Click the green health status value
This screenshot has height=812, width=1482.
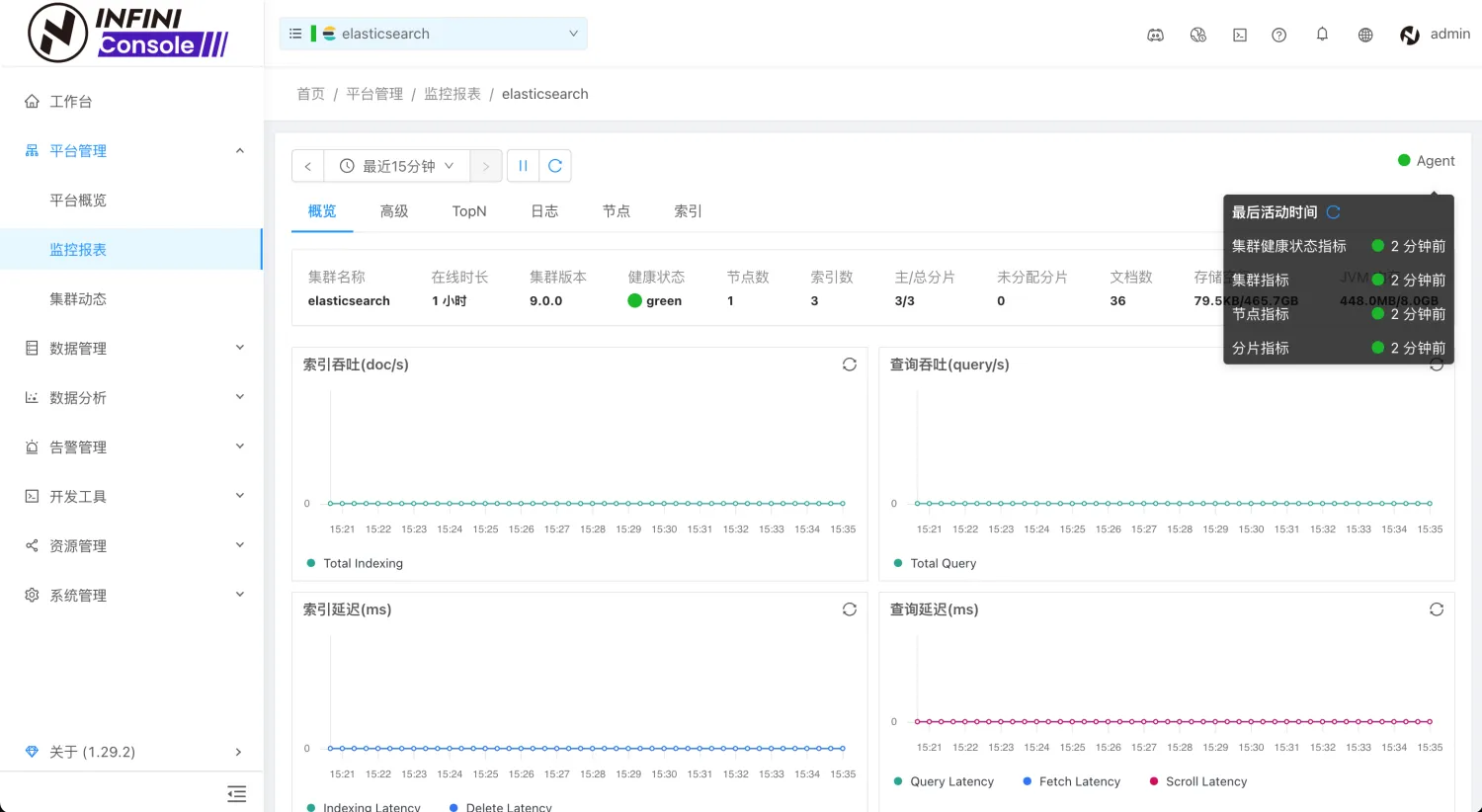click(x=655, y=300)
